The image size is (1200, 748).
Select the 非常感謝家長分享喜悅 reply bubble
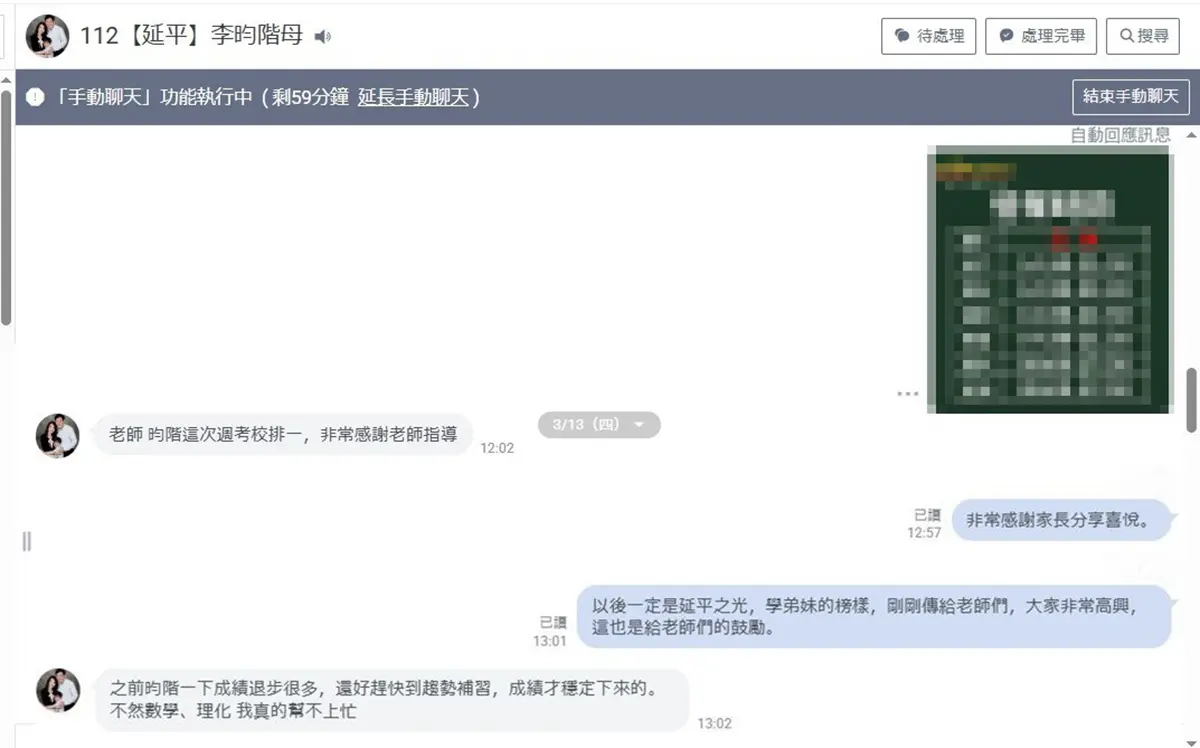pos(1061,520)
